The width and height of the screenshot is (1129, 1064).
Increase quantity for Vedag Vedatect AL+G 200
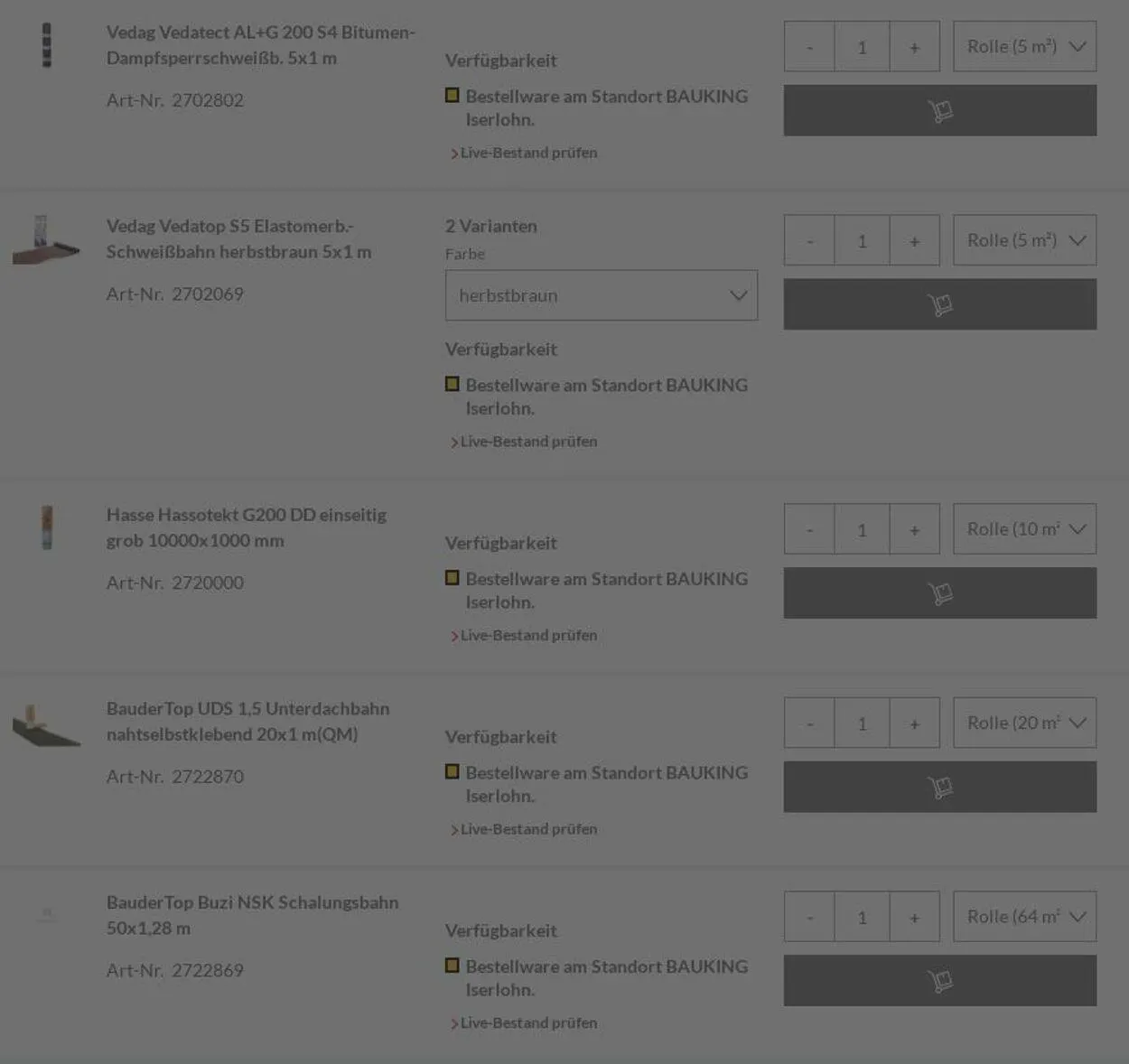click(x=914, y=47)
